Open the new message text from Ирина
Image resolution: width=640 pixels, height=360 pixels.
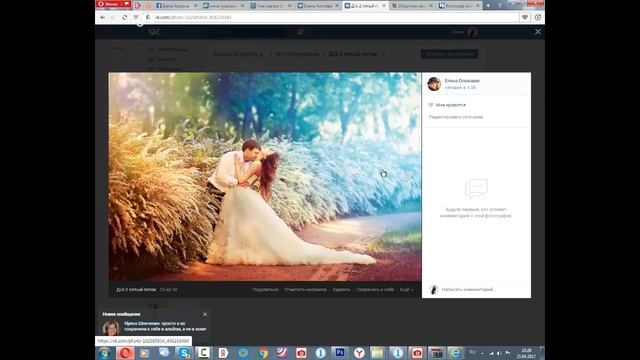tap(165, 326)
